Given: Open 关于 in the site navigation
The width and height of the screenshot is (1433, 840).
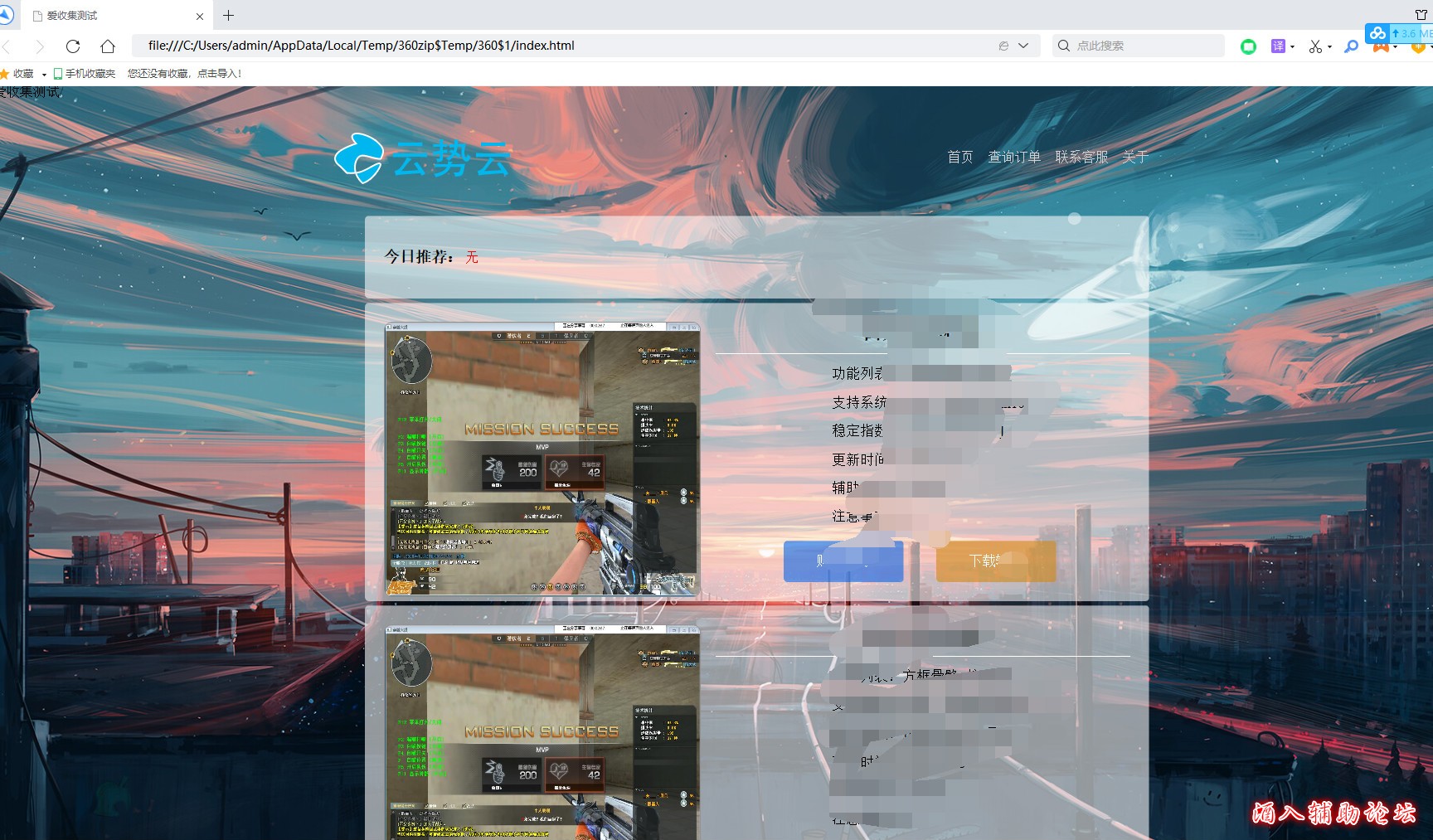Looking at the screenshot, I should [x=1134, y=157].
